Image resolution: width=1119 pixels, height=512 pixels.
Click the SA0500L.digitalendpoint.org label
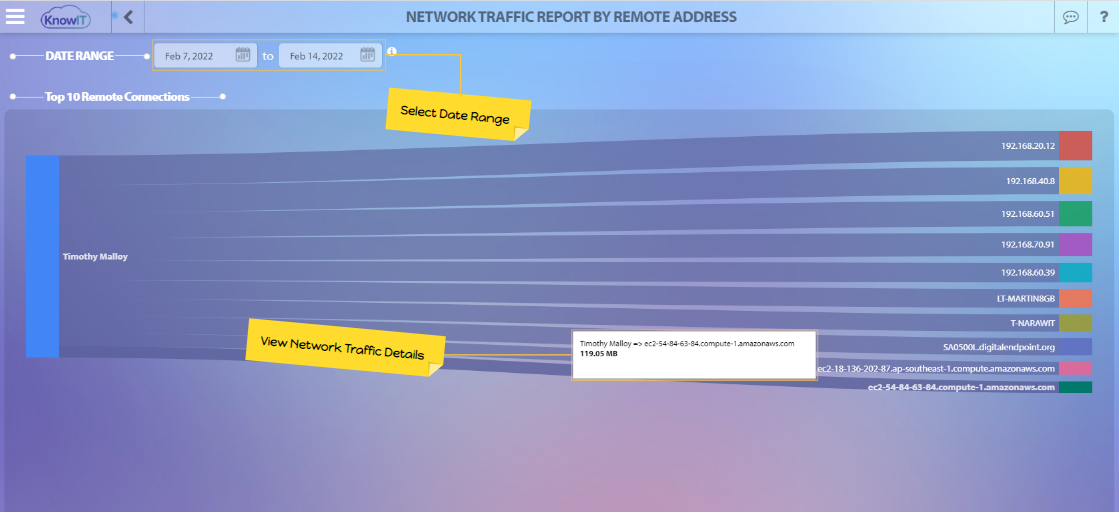(x=998, y=346)
